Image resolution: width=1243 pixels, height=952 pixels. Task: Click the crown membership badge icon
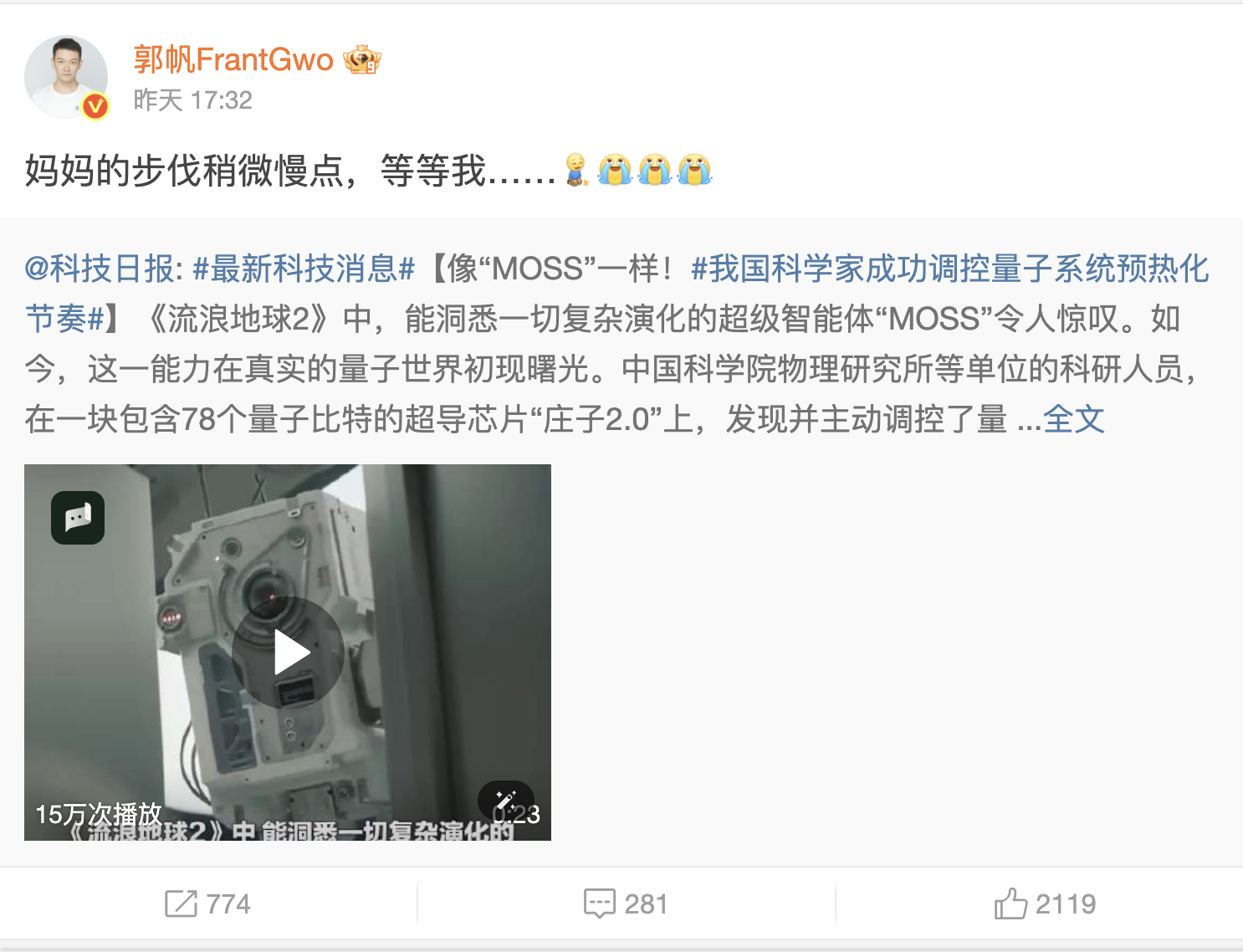tap(362, 59)
